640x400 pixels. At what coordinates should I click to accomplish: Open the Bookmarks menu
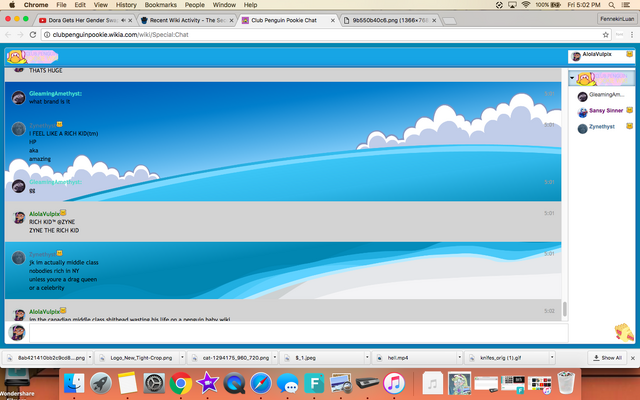(x=161, y=5)
